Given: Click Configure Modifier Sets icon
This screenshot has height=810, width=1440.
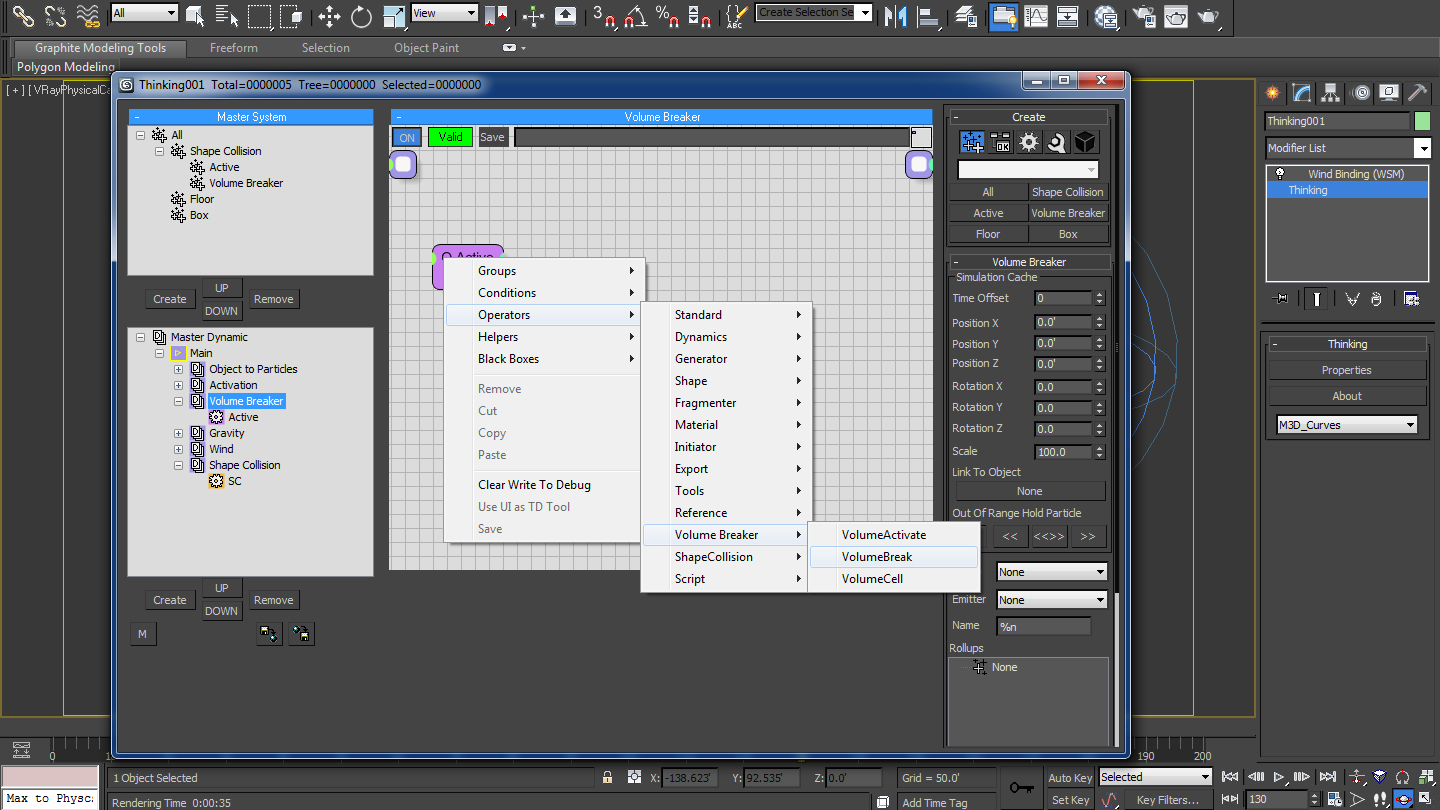Looking at the screenshot, I should [1411, 298].
